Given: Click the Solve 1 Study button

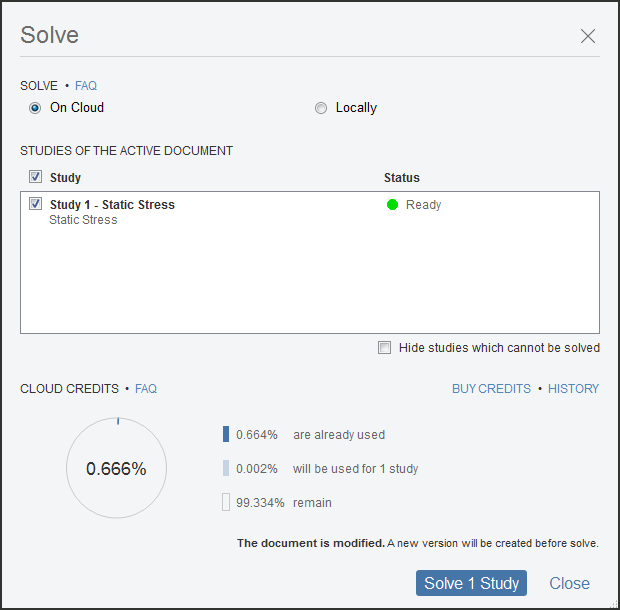Looking at the screenshot, I should [x=471, y=584].
